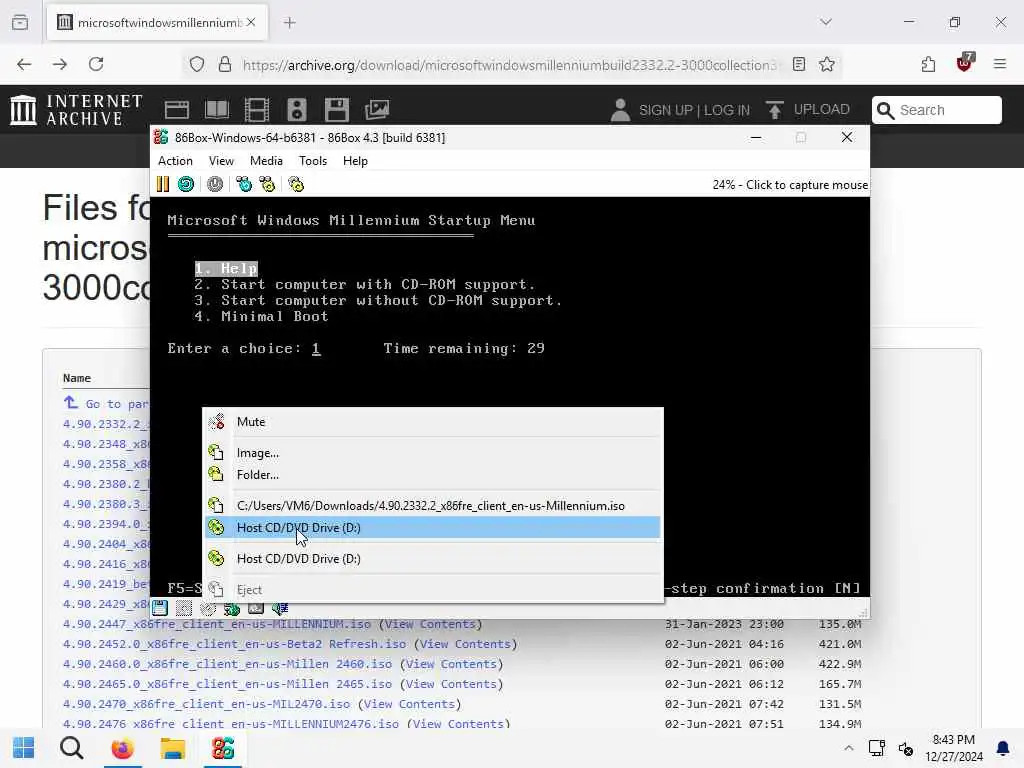Open the 86Box Media menu
Viewport: 1024px width, 768px height.
click(266, 161)
